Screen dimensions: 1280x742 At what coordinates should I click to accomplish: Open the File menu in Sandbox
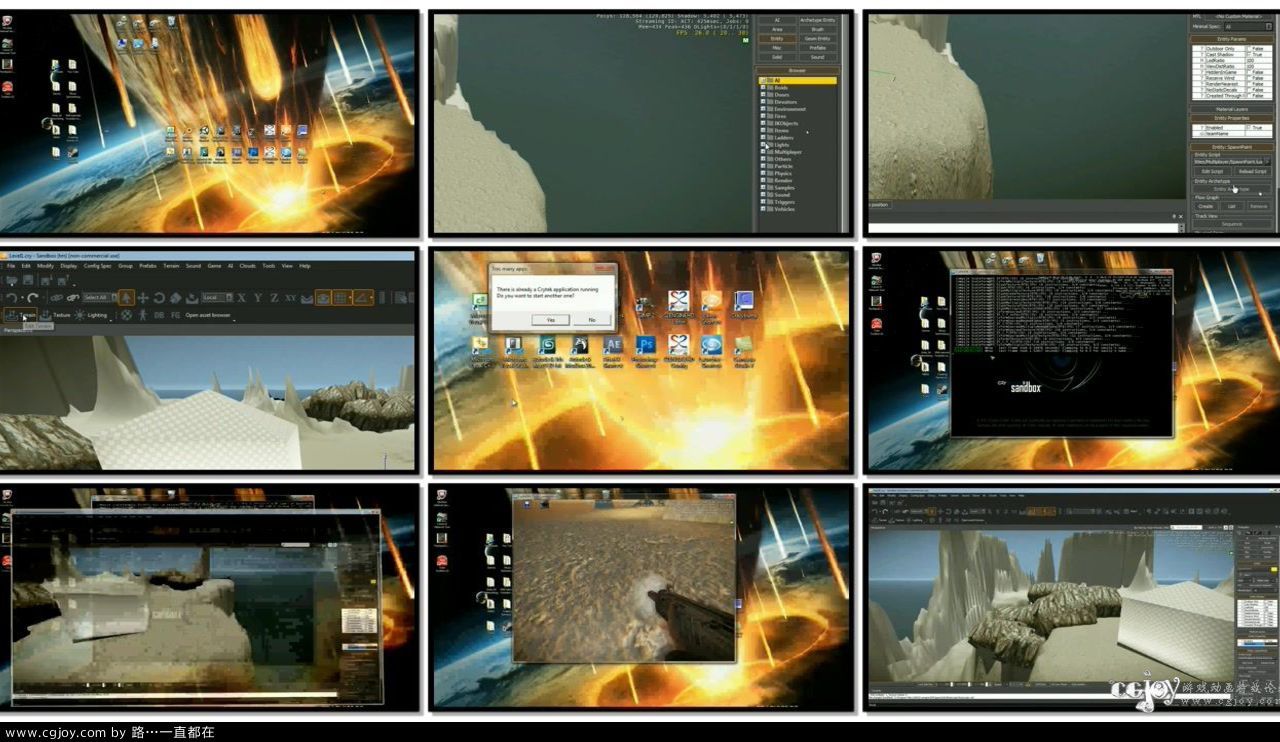pos(11,266)
